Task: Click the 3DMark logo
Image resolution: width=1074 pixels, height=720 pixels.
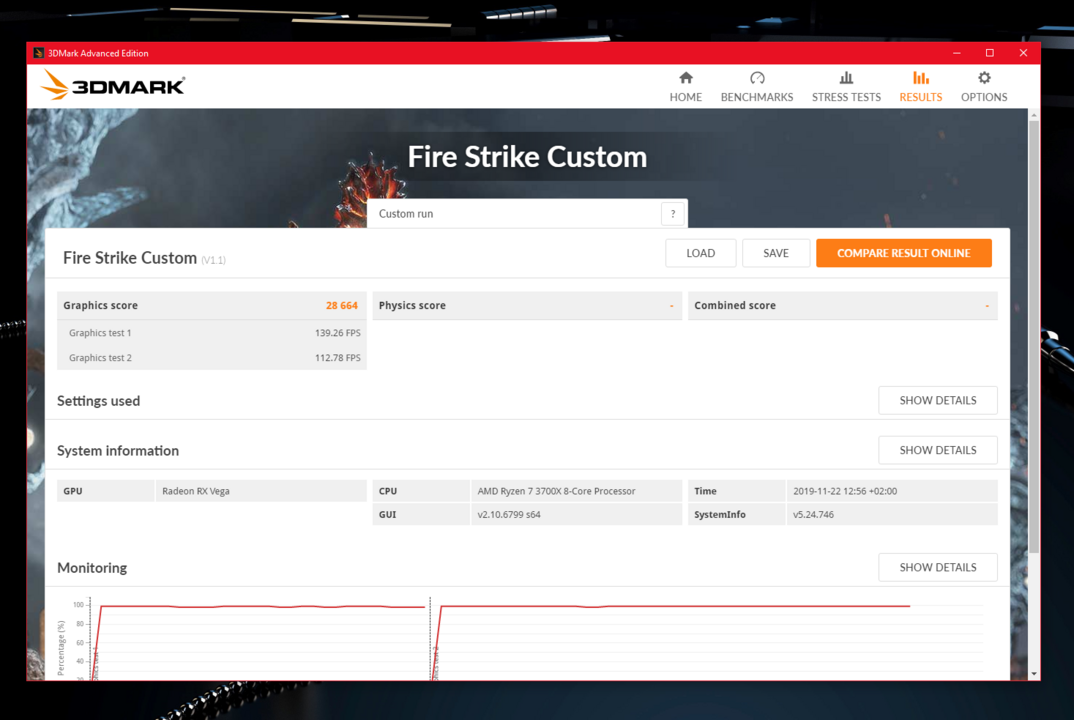Action: tap(113, 86)
